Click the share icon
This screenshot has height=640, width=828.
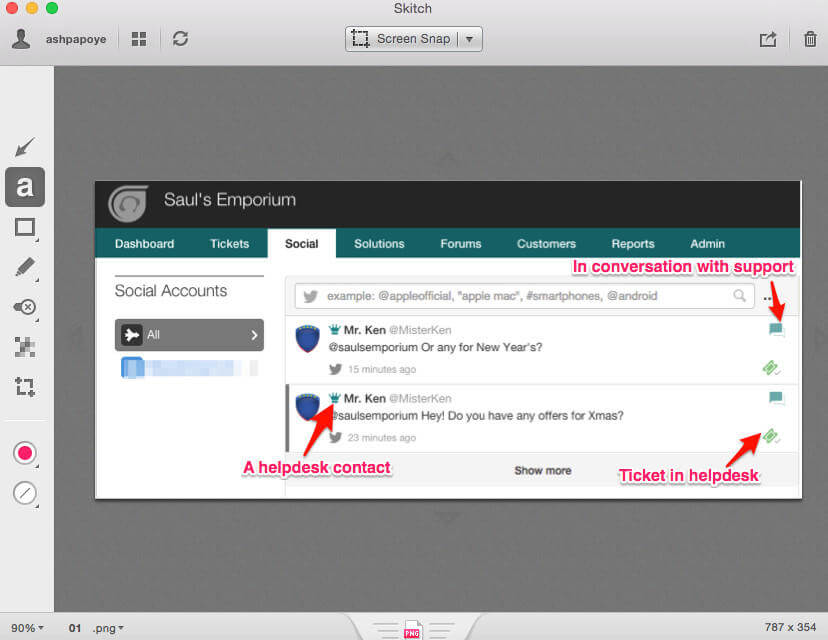point(768,39)
